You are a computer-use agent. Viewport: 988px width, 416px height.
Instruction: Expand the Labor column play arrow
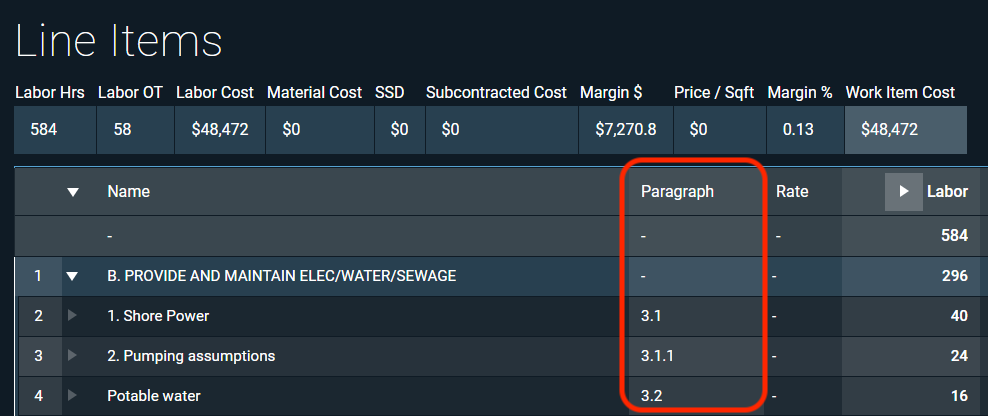point(903,191)
